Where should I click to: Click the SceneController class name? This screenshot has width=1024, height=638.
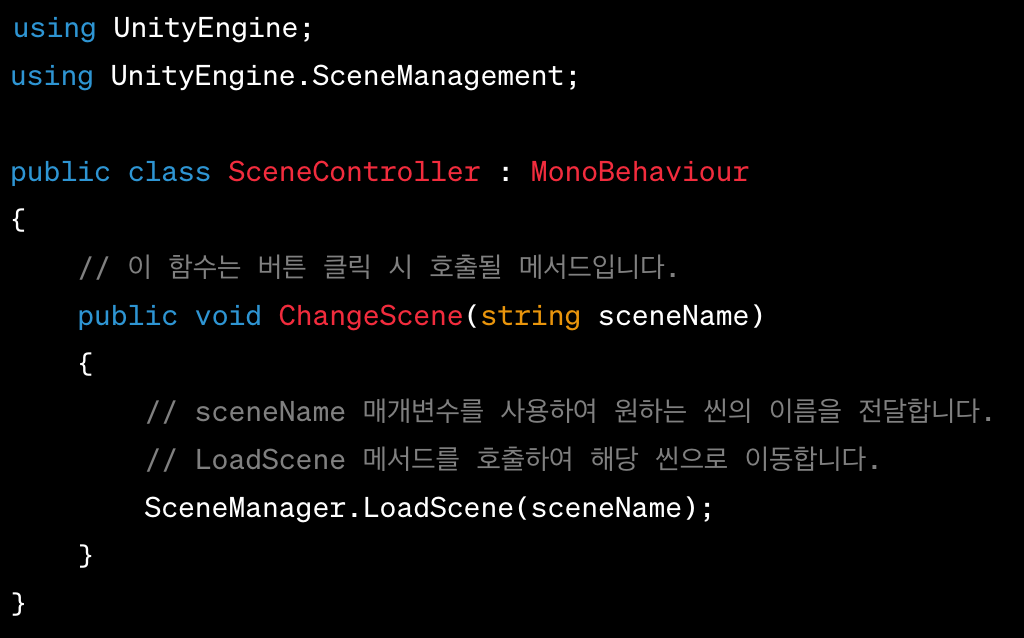coord(354,172)
